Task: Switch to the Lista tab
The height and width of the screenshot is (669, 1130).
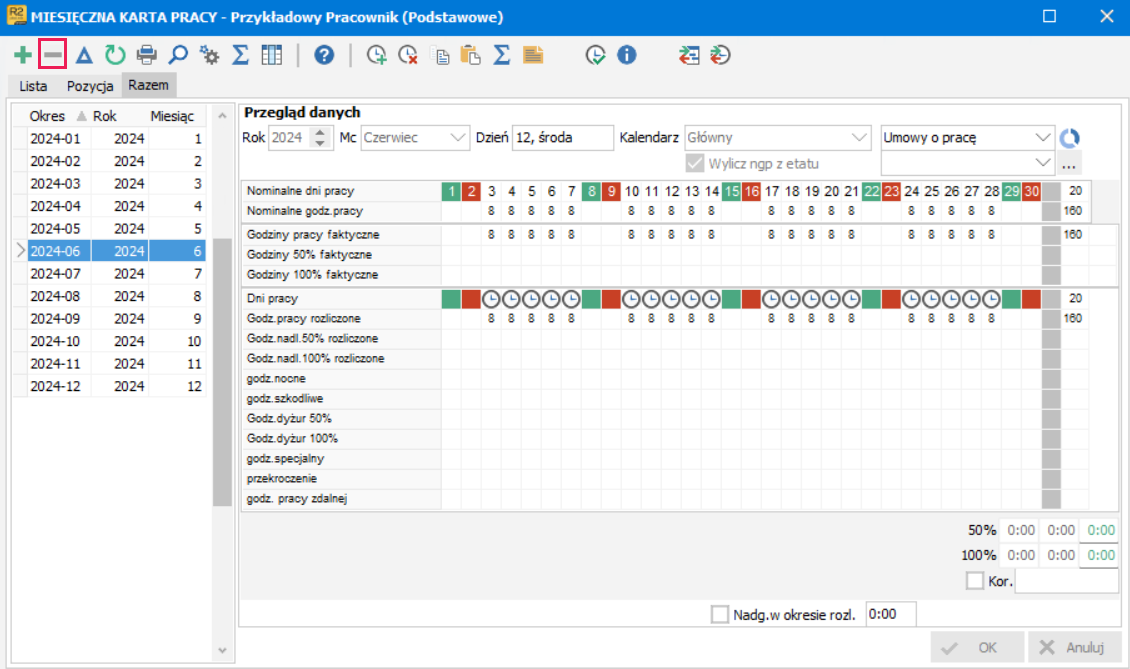Action: (33, 86)
